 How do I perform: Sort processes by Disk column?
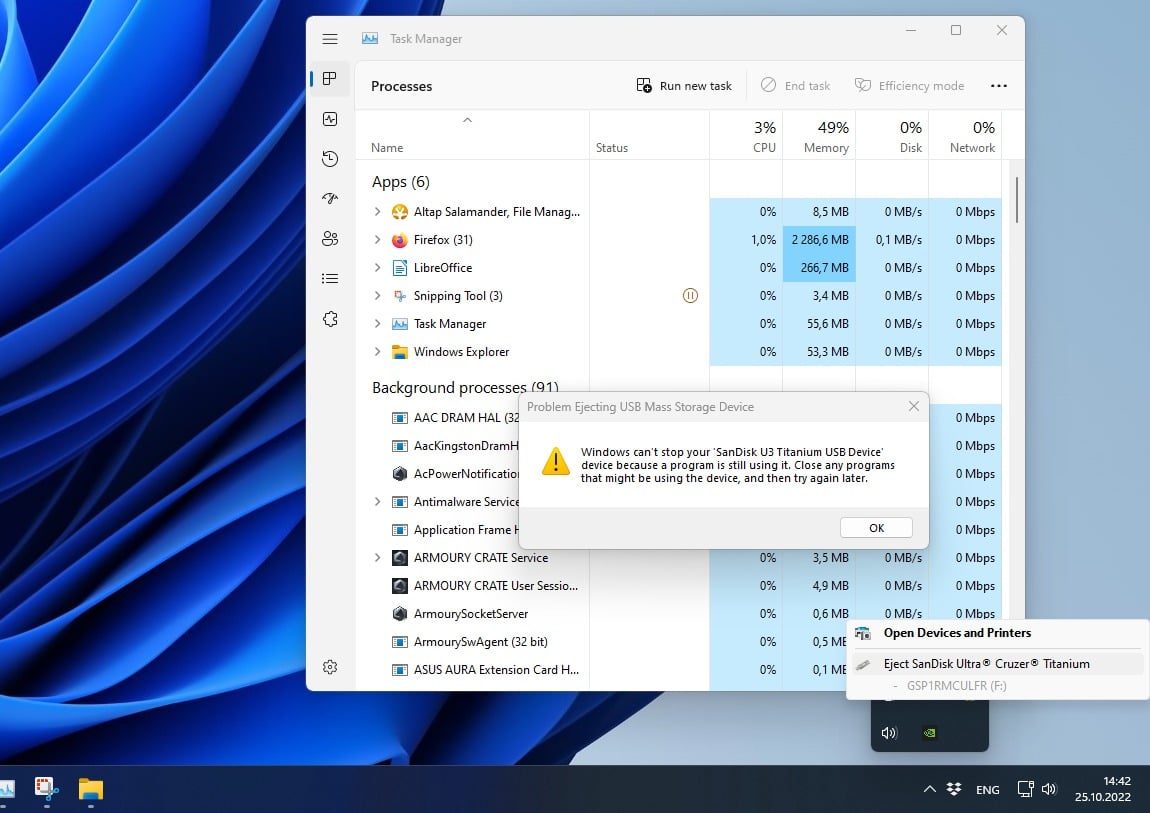point(893,135)
